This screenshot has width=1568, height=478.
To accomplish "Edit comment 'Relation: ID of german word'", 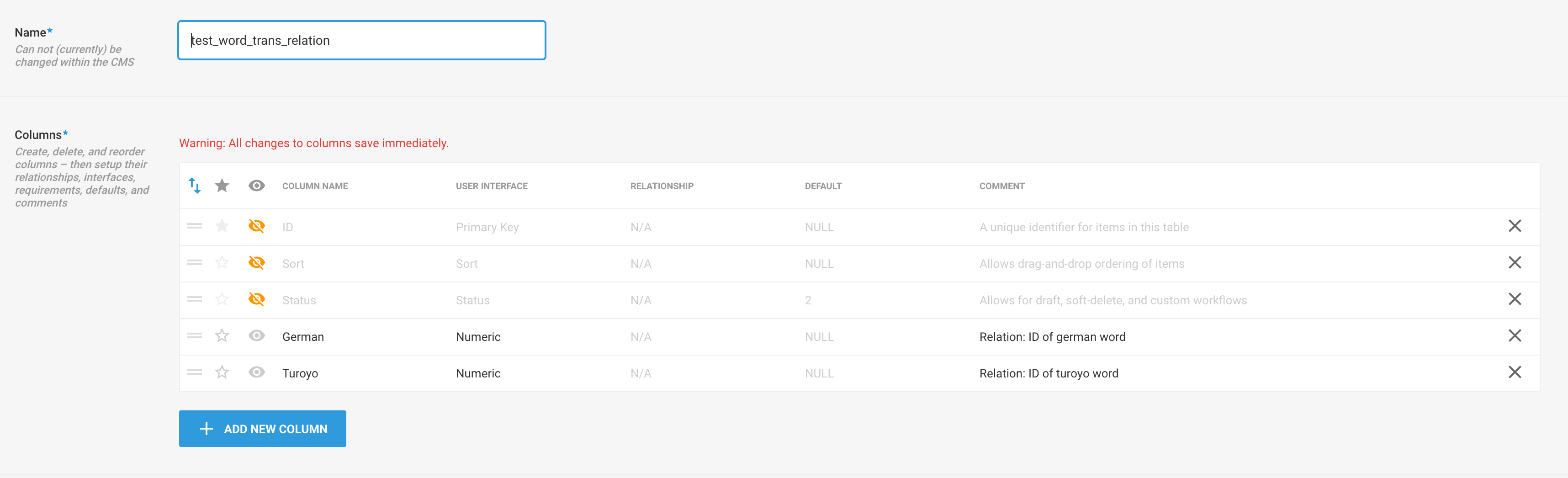I will click(1053, 337).
